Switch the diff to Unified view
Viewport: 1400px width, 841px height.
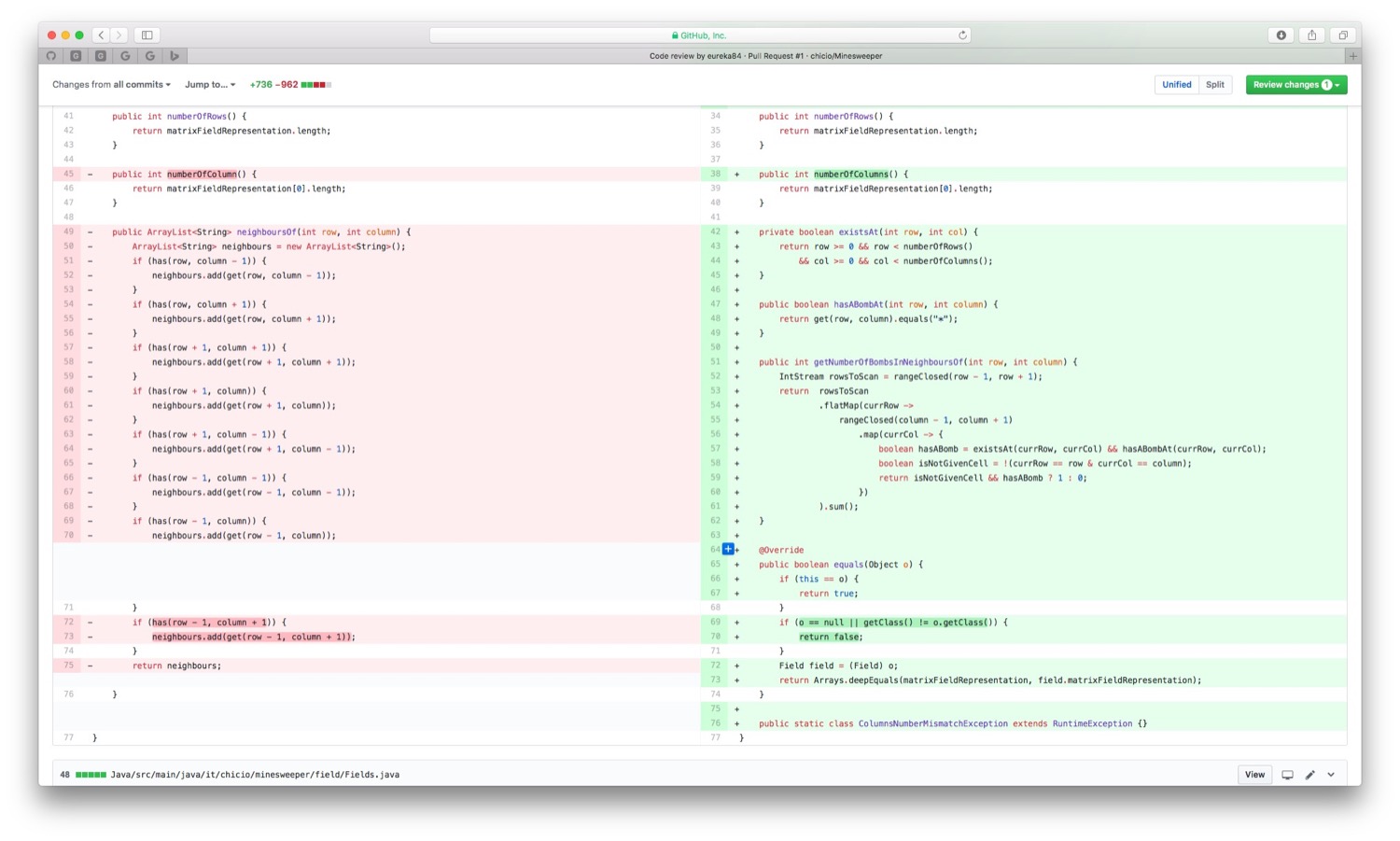(x=1176, y=85)
